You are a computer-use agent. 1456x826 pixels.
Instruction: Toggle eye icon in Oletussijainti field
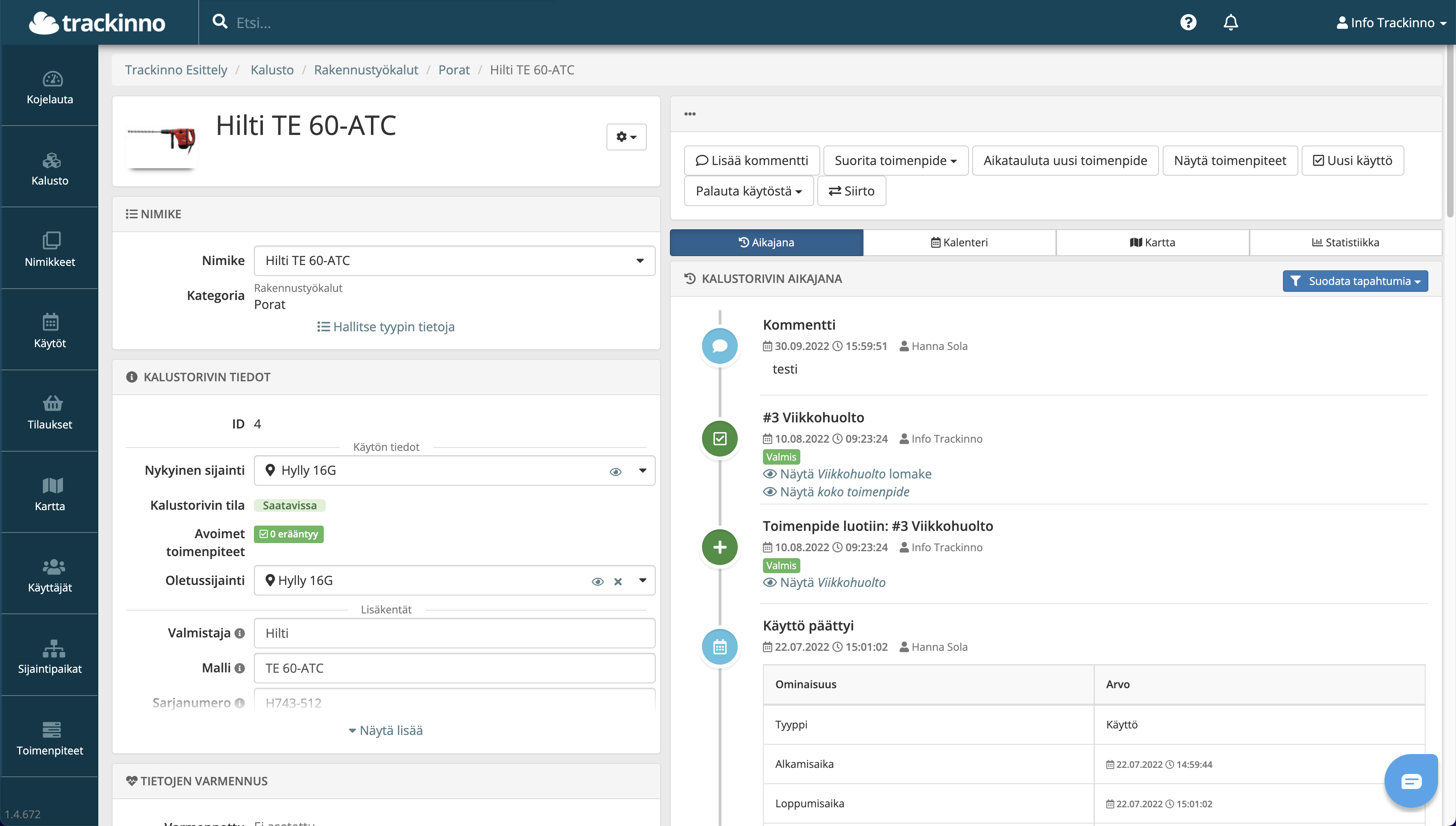click(x=597, y=581)
